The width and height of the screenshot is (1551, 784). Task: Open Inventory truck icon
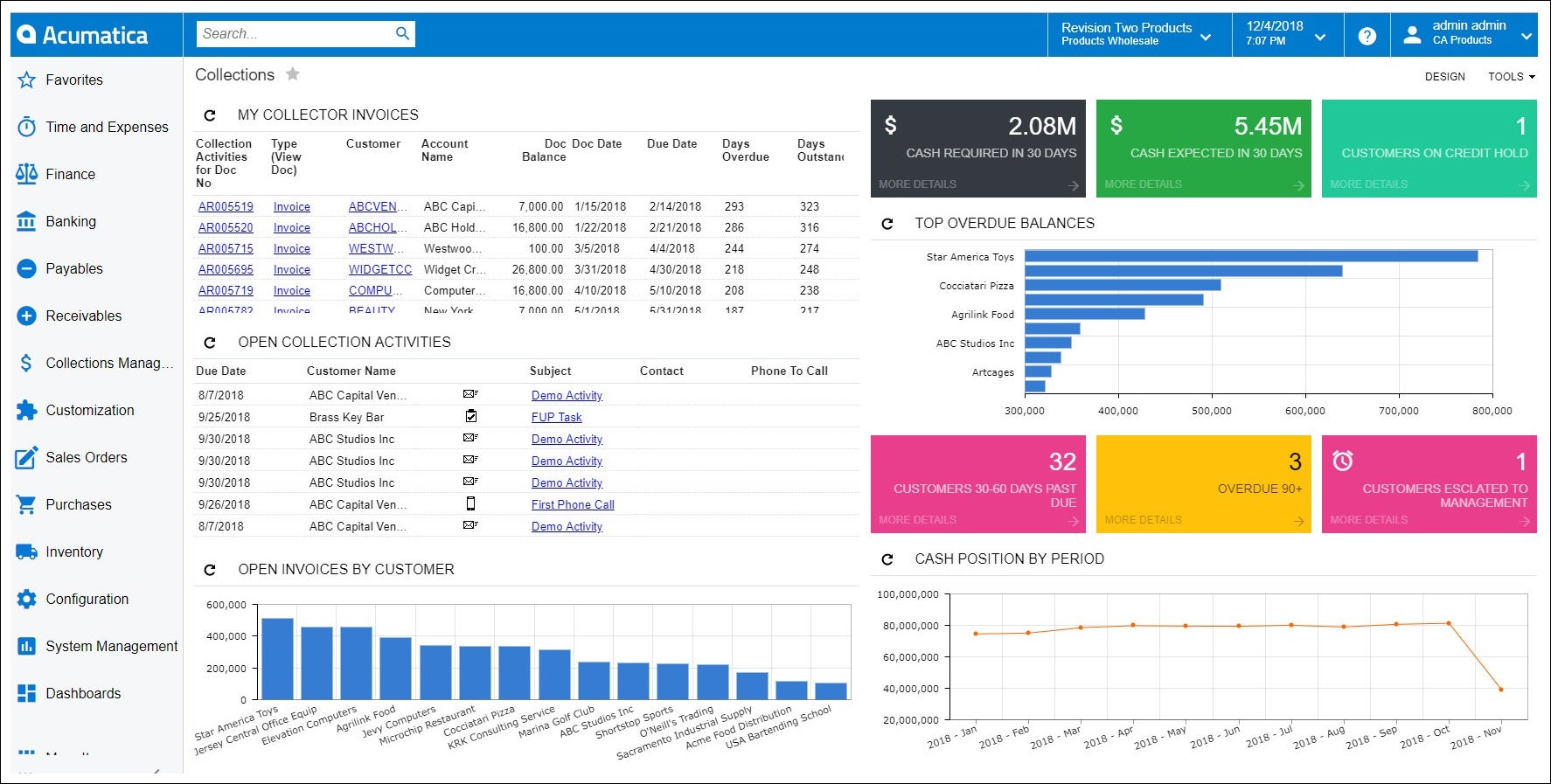coord(27,552)
